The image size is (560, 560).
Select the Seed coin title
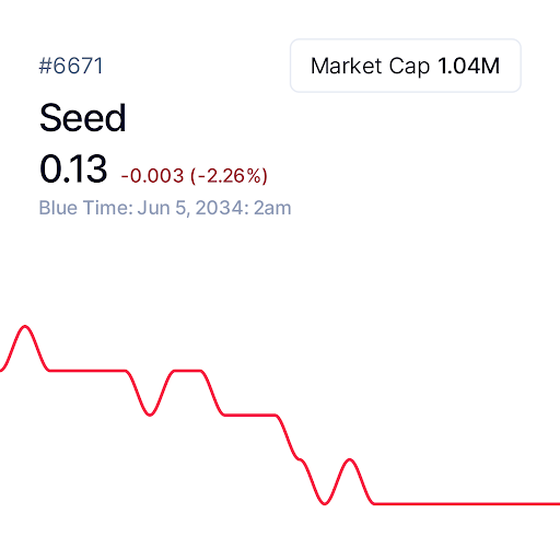[x=82, y=118]
